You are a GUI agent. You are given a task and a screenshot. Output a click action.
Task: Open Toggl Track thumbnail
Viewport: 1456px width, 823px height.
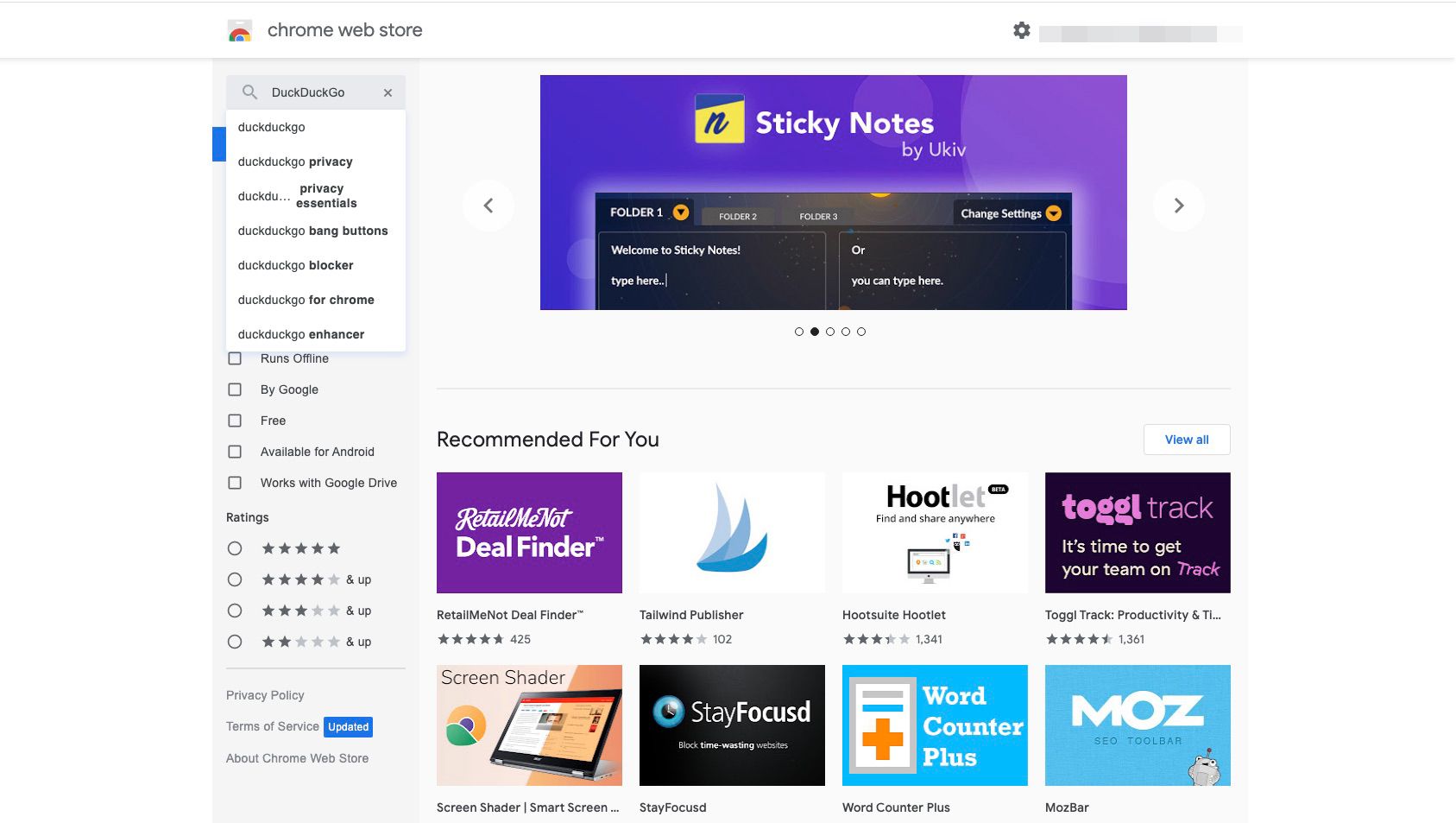1138,533
